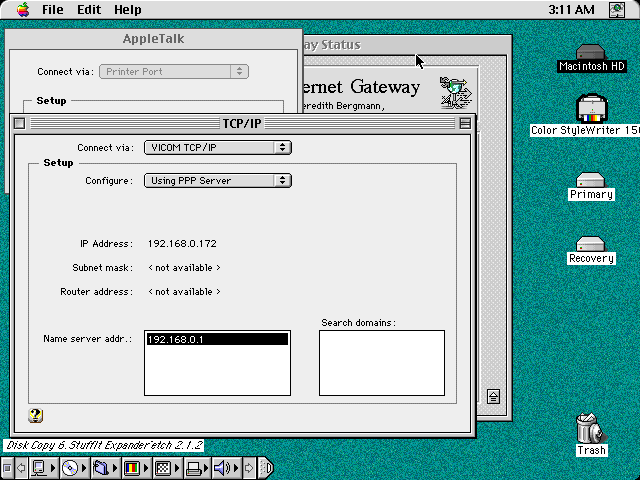The image size is (640, 480).
Task: Open AppleTalk Connect via Printer Port dropdown
Action: 174,71
